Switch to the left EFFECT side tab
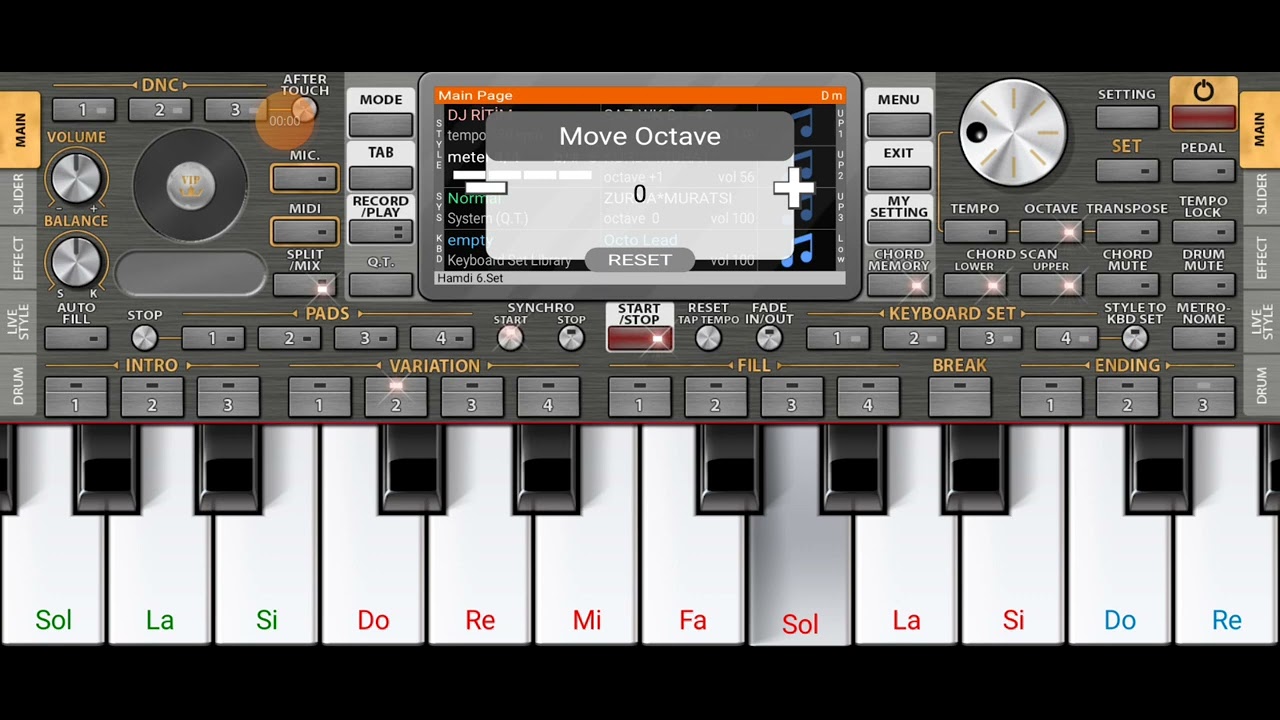This screenshot has width=1280, height=720. click(x=19, y=257)
